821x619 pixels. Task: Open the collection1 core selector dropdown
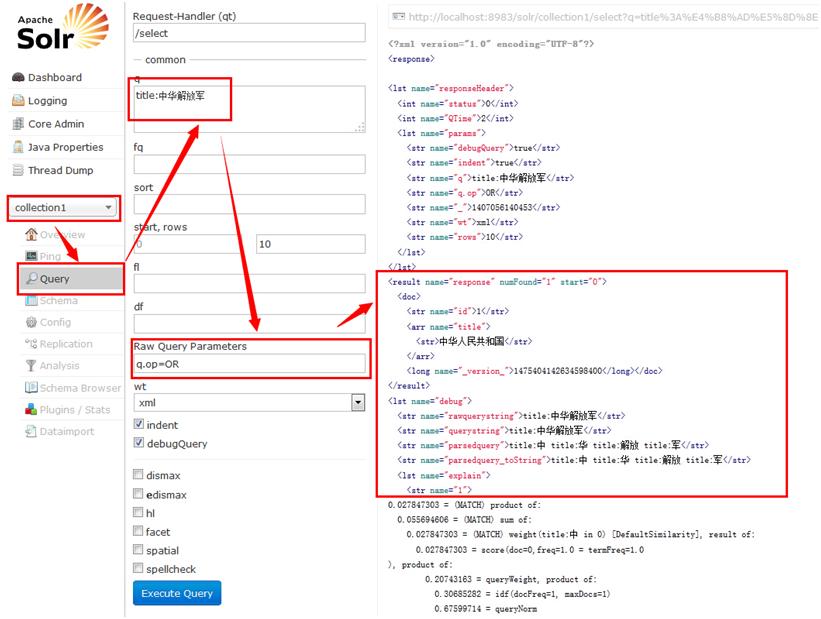pyautogui.click(x=63, y=208)
